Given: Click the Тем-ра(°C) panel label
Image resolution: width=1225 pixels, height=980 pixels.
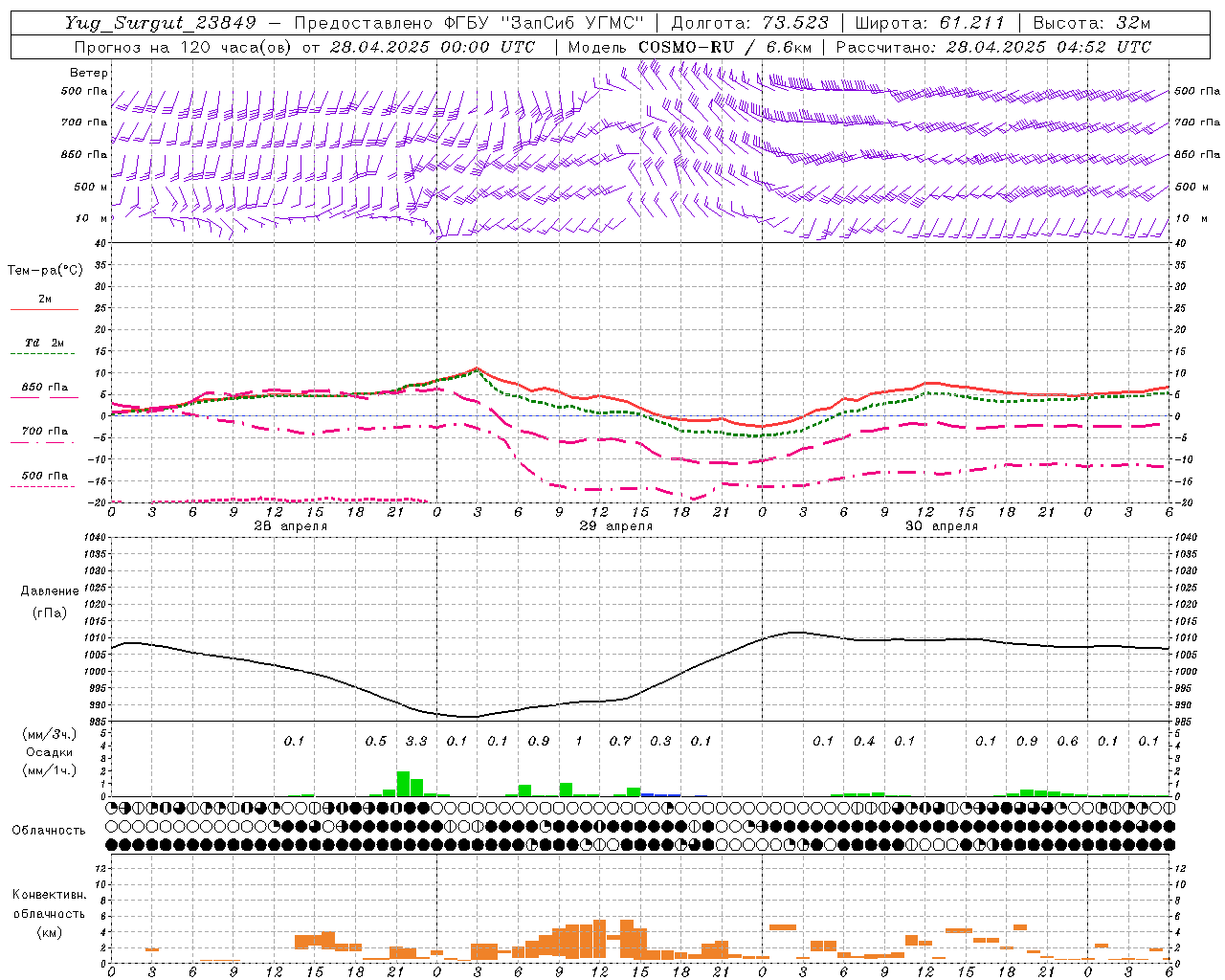Looking at the screenshot, I should click(45, 271).
